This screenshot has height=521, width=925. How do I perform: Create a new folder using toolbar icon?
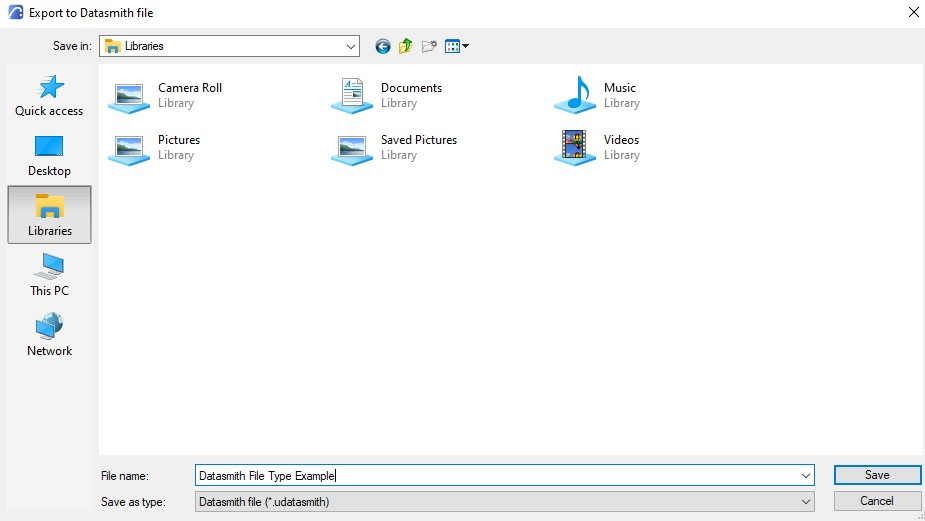pyautogui.click(x=429, y=46)
